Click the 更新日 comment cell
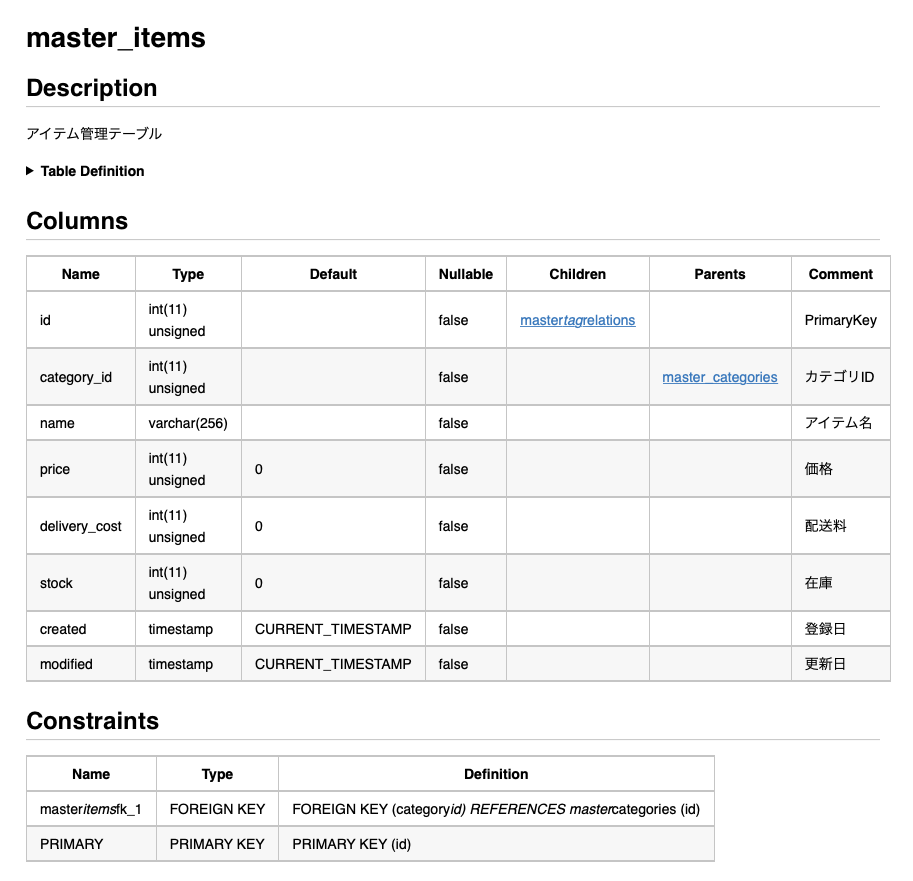Viewport: 913px width, 881px height. pyautogui.click(x=840, y=664)
